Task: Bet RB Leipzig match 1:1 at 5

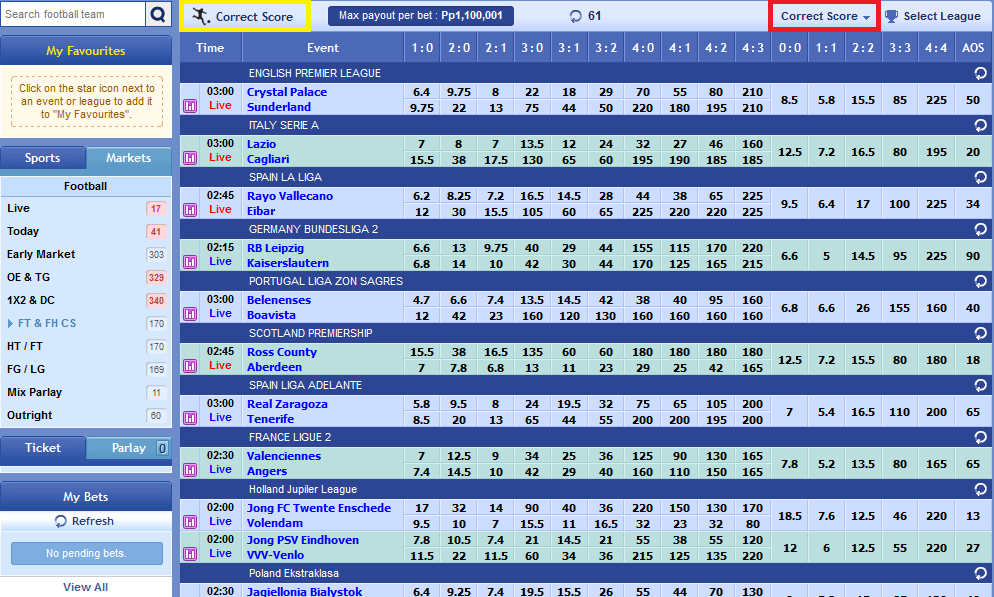Action: coord(826,256)
